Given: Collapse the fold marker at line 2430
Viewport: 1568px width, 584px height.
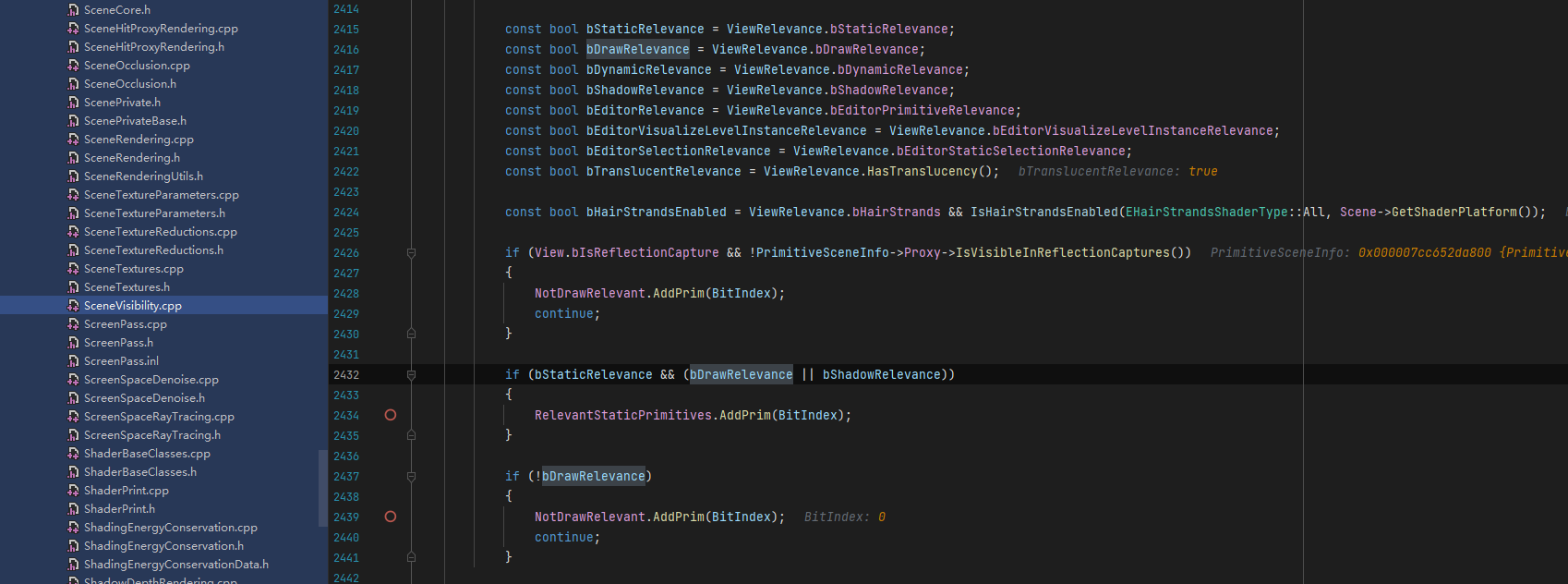Looking at the screenshot, I should (411, 334).
